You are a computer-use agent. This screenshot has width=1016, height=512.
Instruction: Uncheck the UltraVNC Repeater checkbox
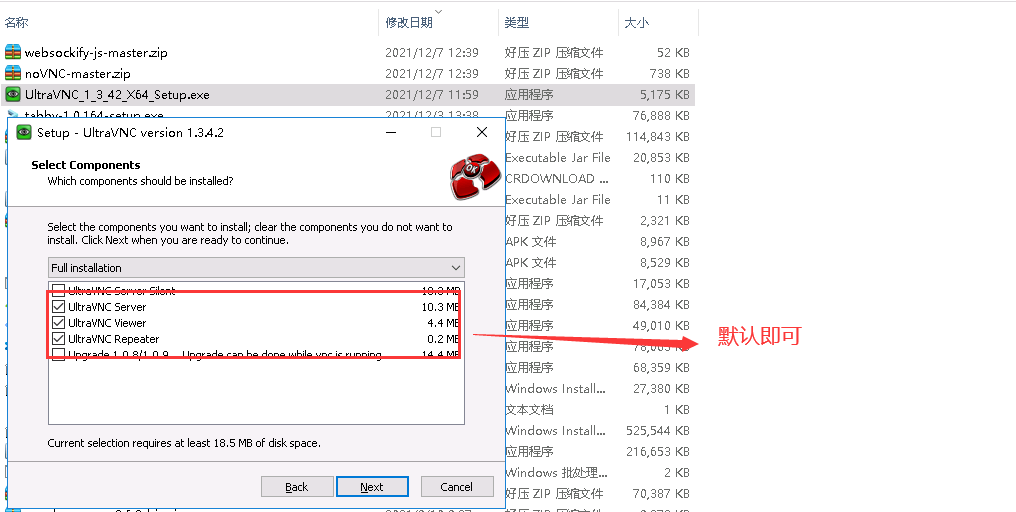pos(59,338)
